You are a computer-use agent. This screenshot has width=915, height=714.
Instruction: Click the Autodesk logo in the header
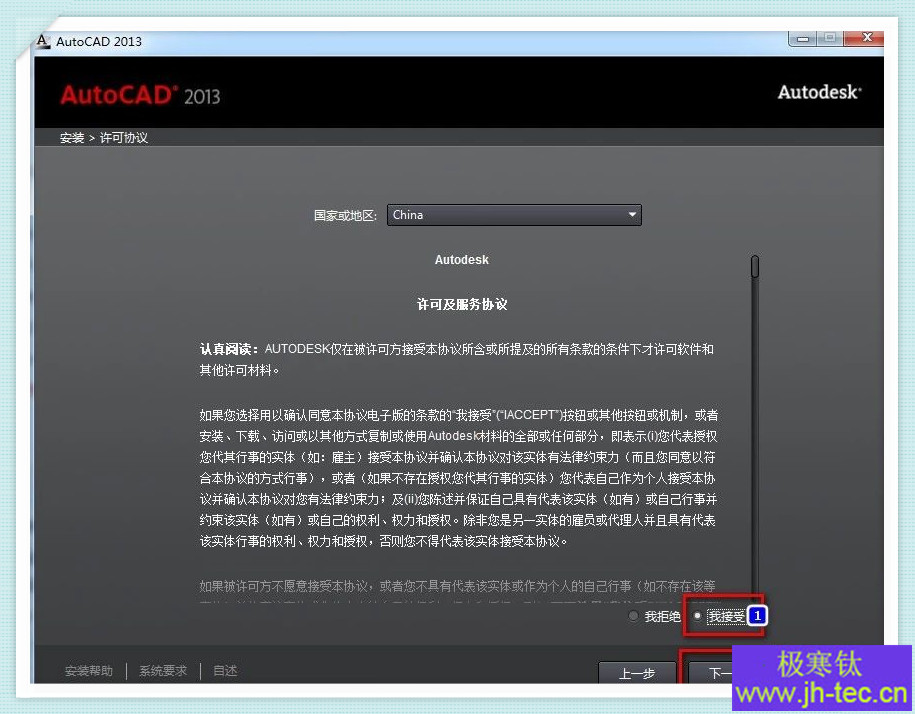819,92
